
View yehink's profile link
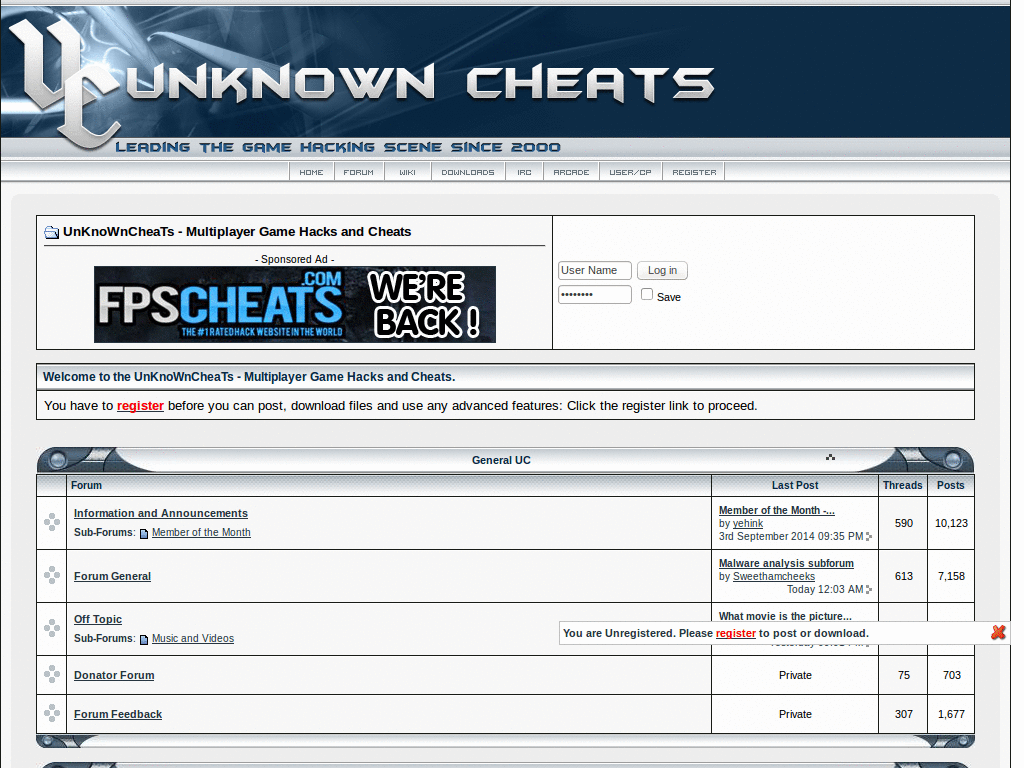[748, 523]
